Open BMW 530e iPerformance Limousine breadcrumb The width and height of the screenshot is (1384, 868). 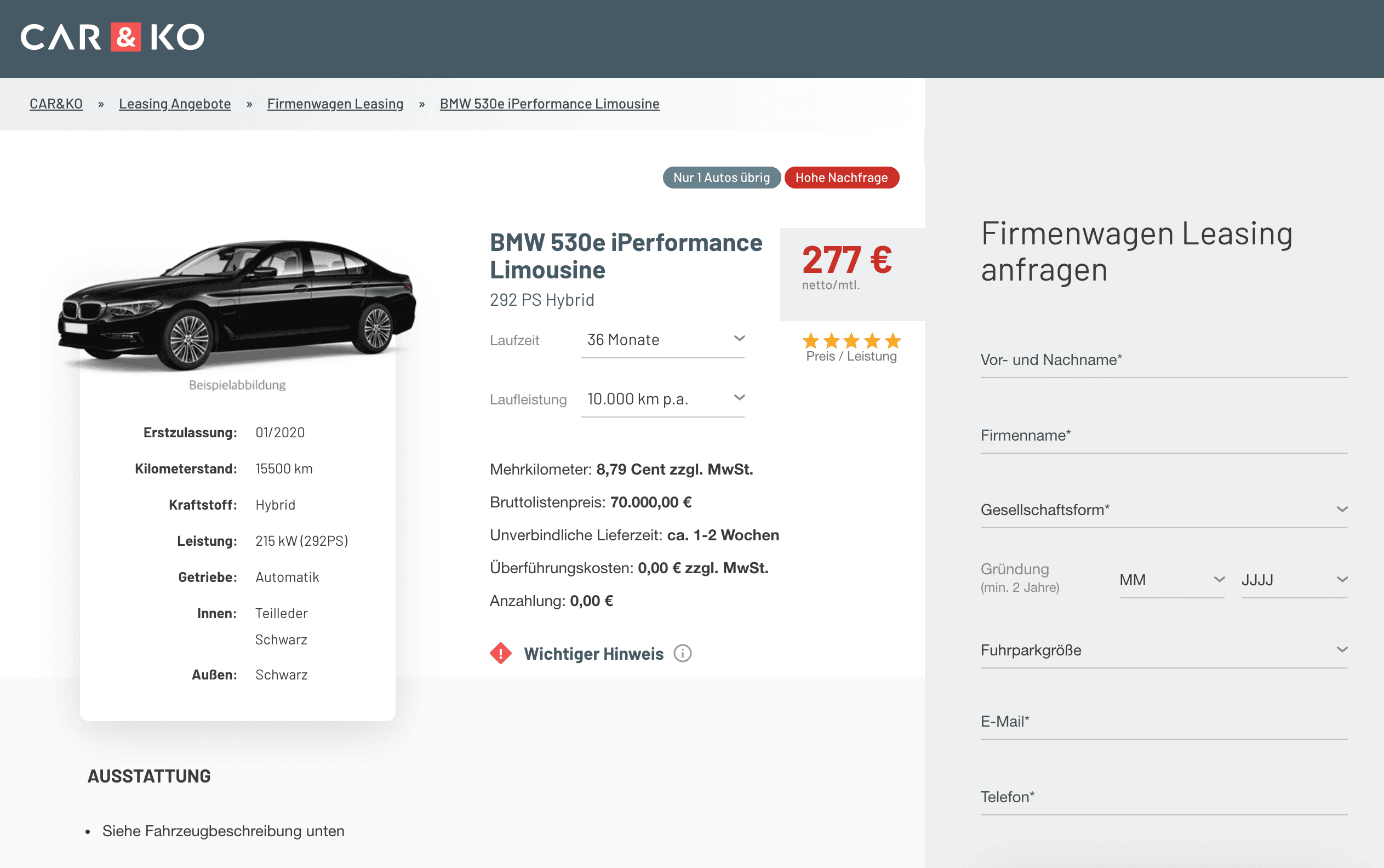point(550,104)
